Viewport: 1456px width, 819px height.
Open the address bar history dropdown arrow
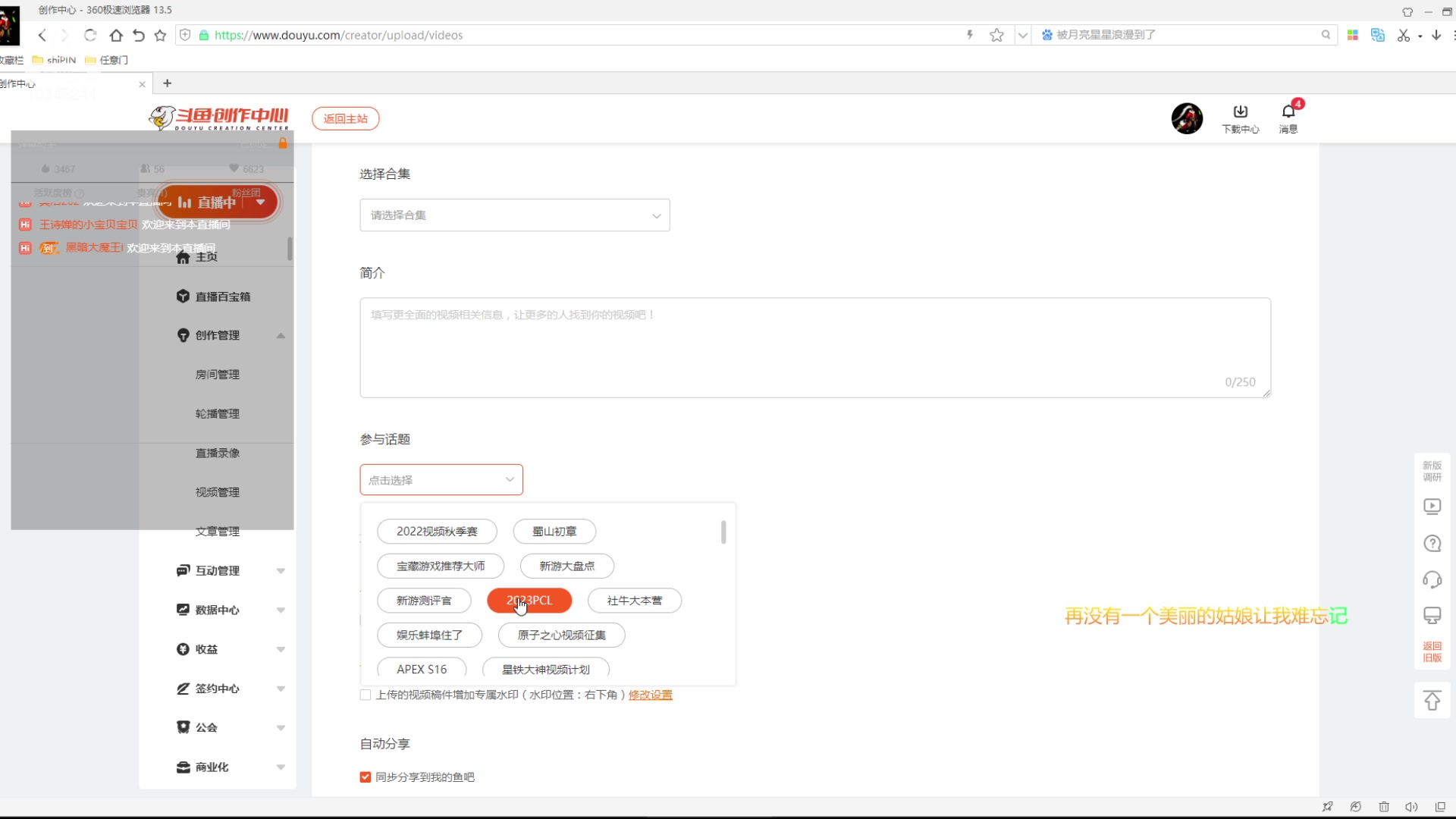point(1023,35)
